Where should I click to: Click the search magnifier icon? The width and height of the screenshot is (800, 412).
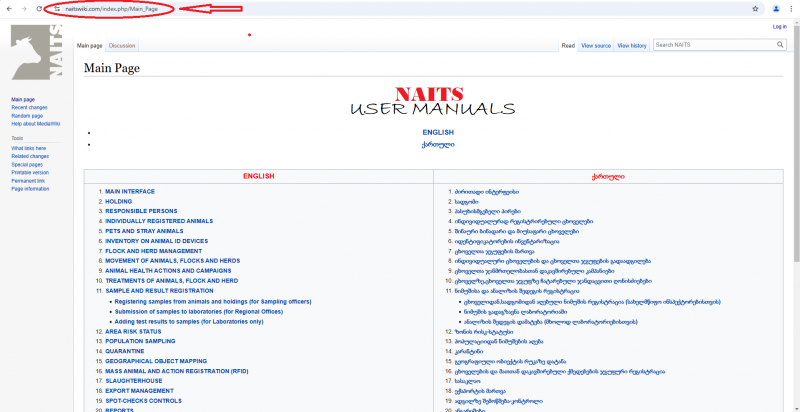click(780, 45)
